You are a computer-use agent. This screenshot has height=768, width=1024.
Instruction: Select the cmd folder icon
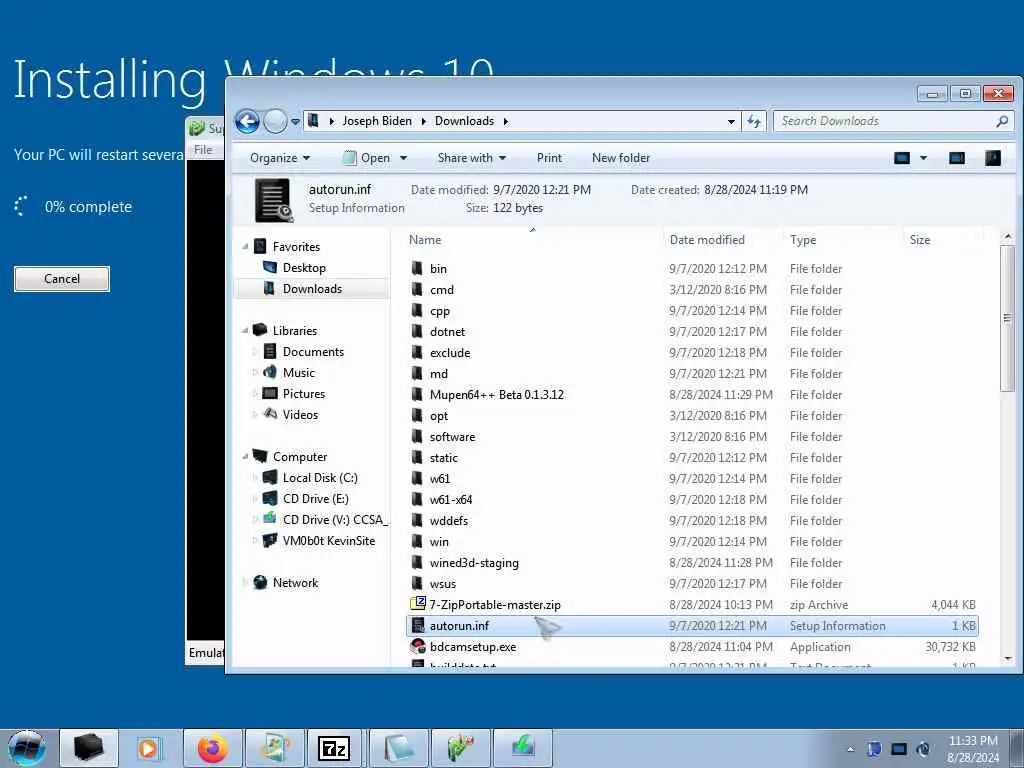(417, 289)
